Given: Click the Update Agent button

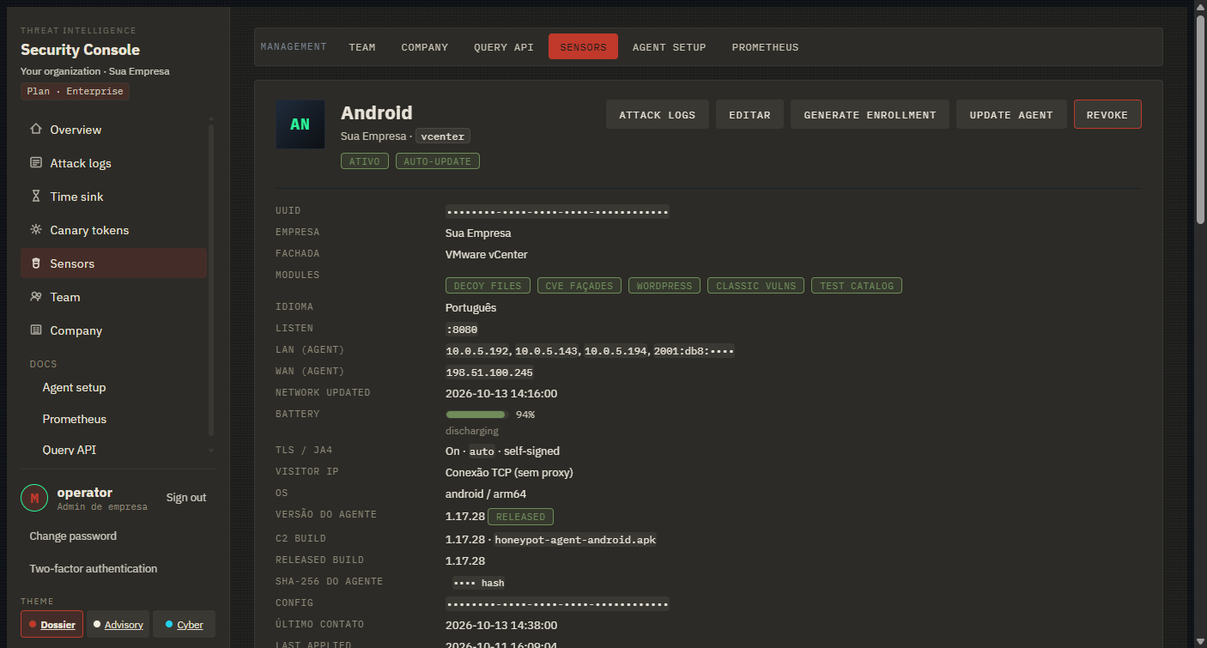Looking at the screenshot, I should [x=1011, y=115].
